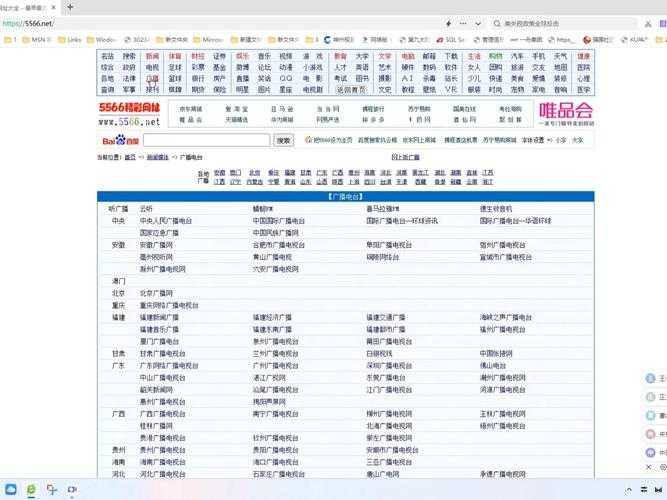Viewport: 667px width, 500px height.
Task: Open 新闻 category in top navigation
Action: point(152,56)
